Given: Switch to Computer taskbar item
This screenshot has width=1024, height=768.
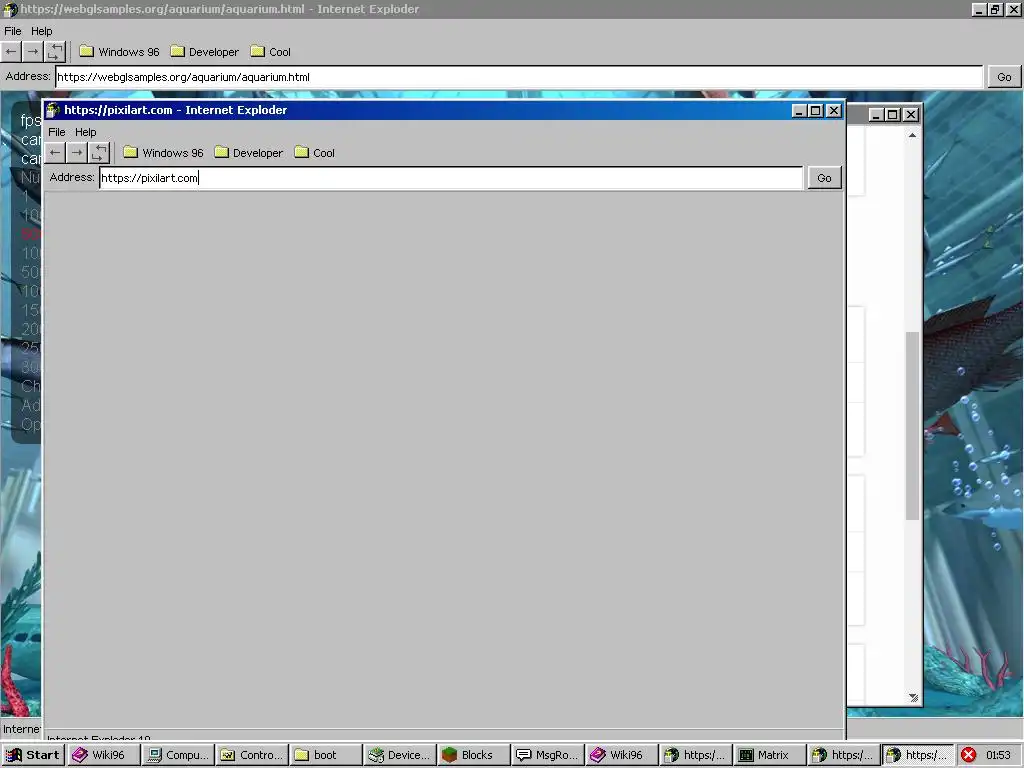Looking at the screenshot, I should [x=178, y=755].
